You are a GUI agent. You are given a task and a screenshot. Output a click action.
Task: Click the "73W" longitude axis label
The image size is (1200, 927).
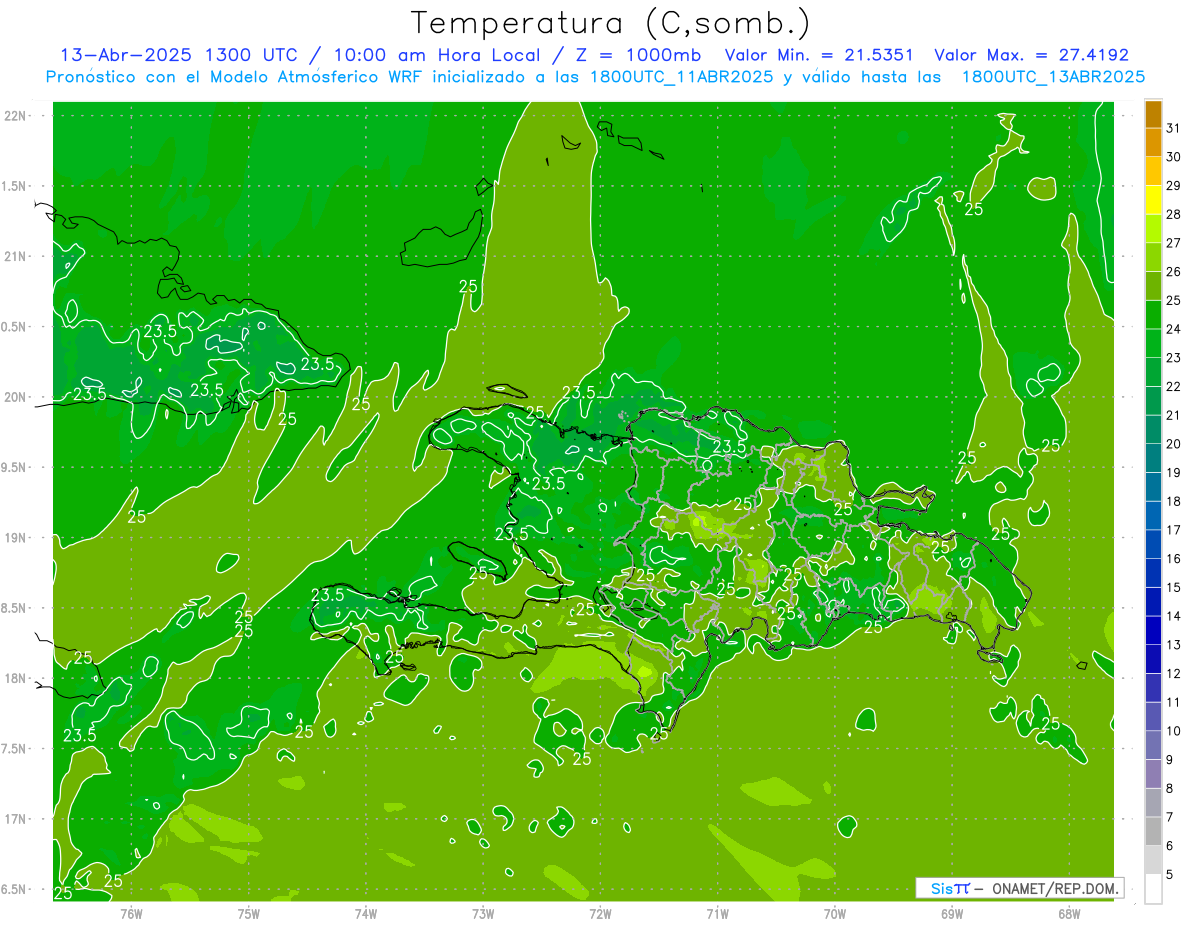tap(483, 913)
